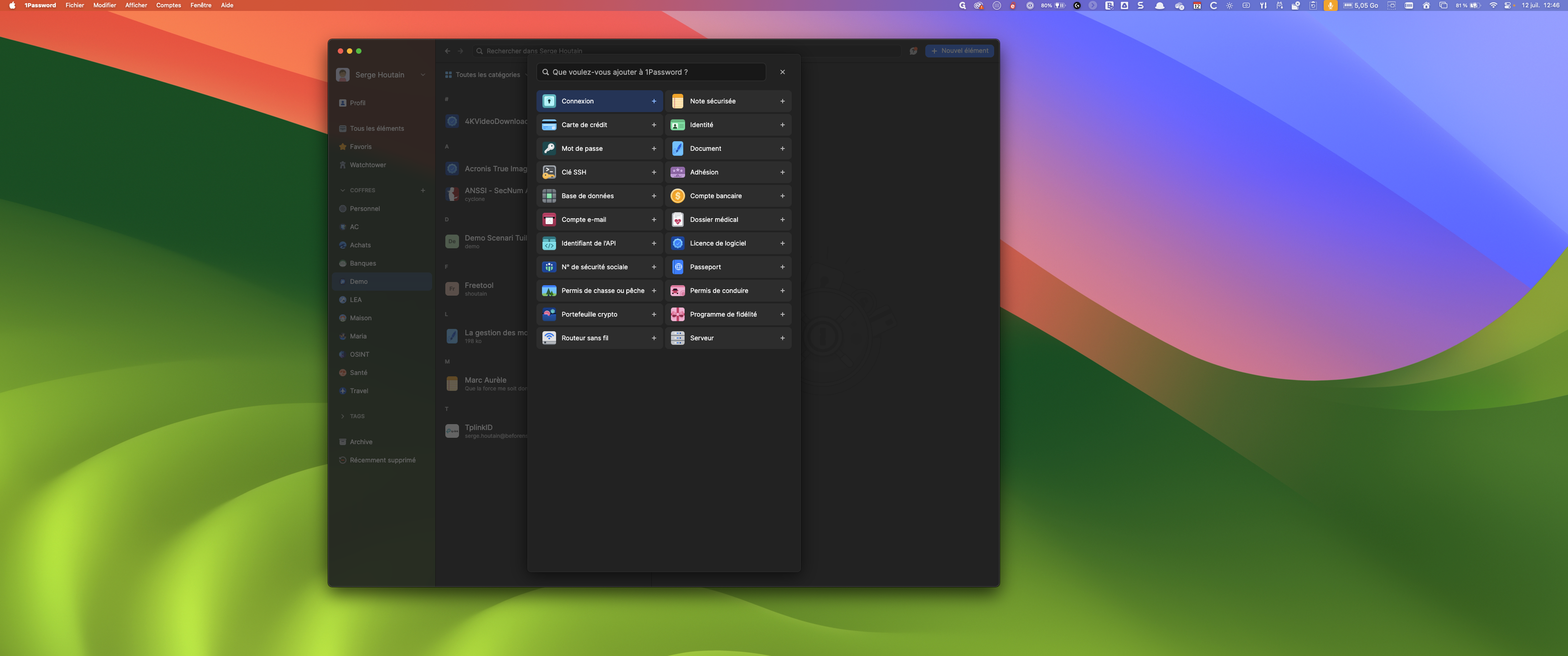
Task: Open the Archive sidebar item
Action: point(382,442)
